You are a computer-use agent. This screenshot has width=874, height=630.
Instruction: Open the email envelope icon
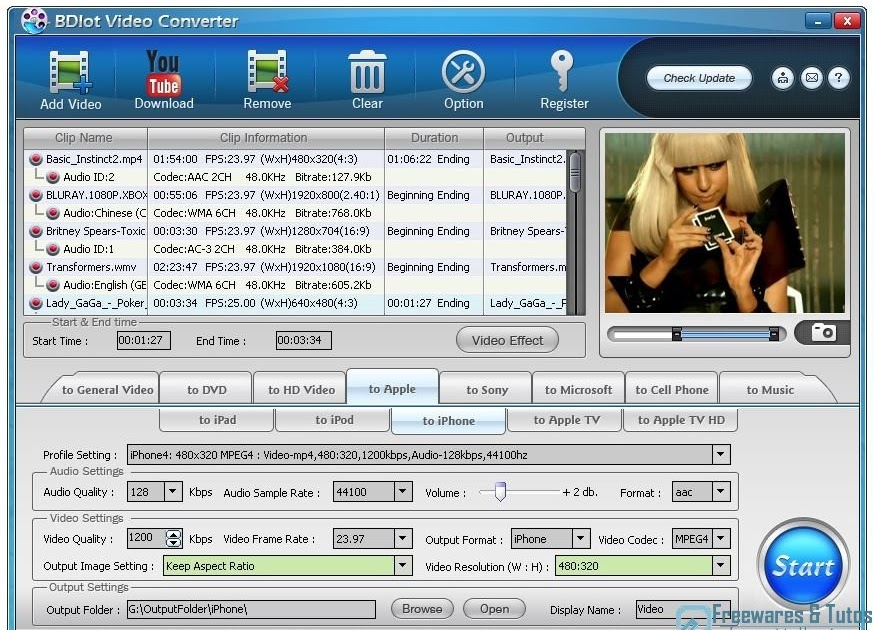[x=812, y=78]
